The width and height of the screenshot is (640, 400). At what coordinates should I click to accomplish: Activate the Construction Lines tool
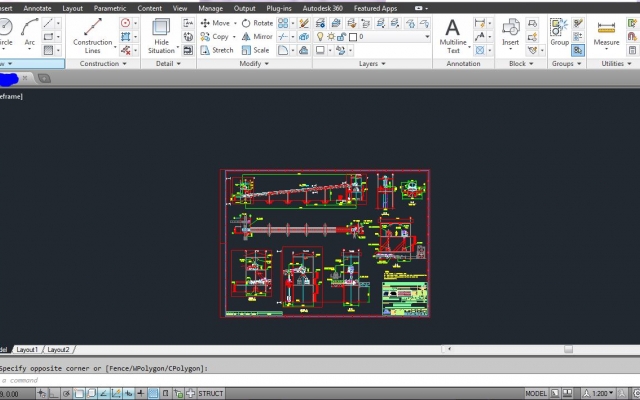point(93,36)
